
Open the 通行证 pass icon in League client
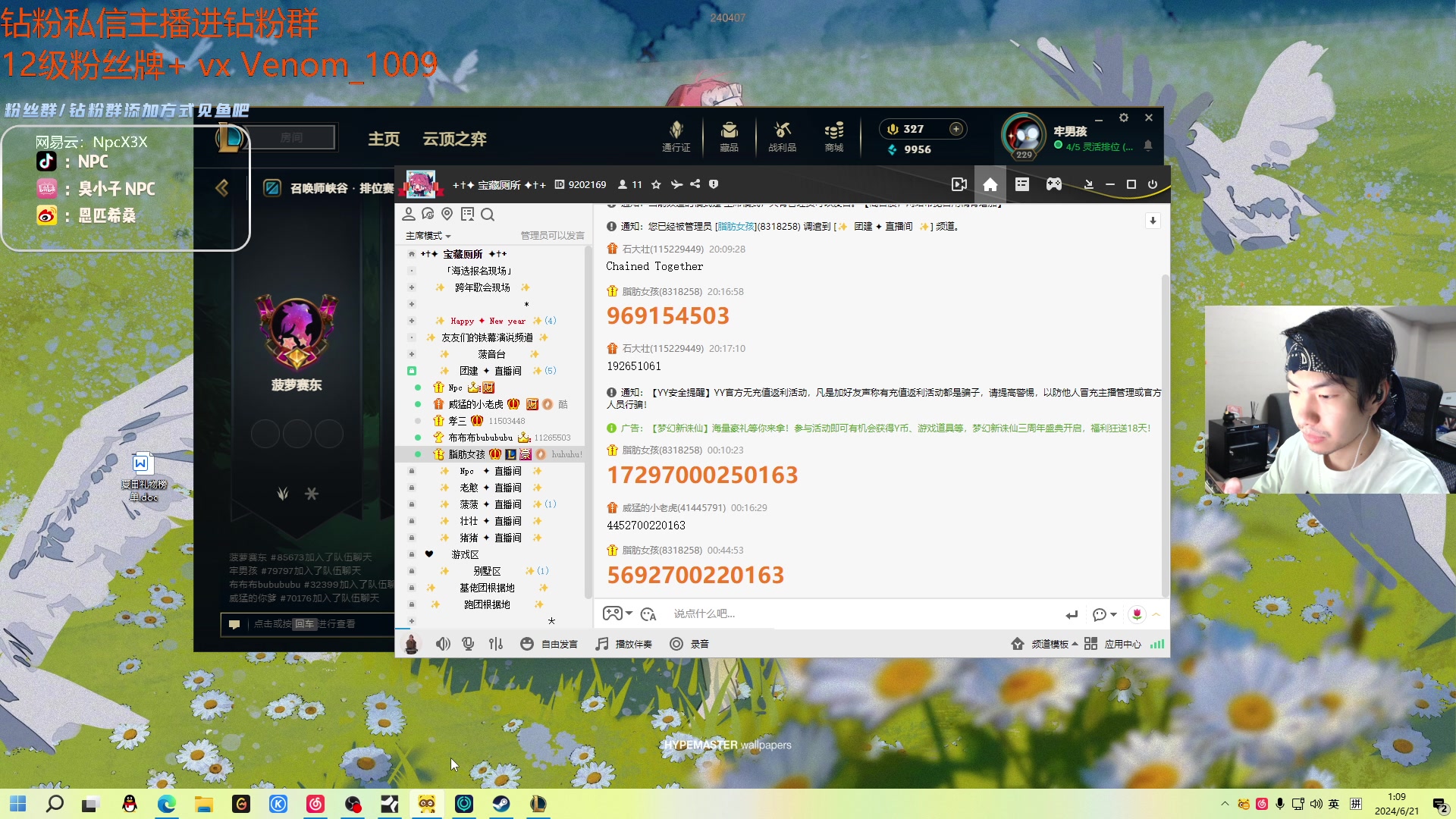coord(676,136)
